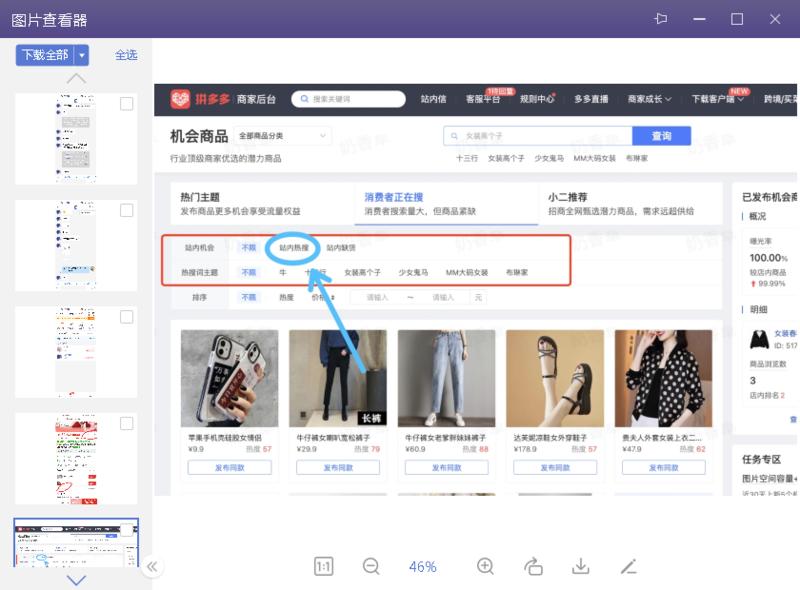The height and width of the screenshot is (590, 800).
Task: Zoom out with the minus magnifier
Action: 371,567
